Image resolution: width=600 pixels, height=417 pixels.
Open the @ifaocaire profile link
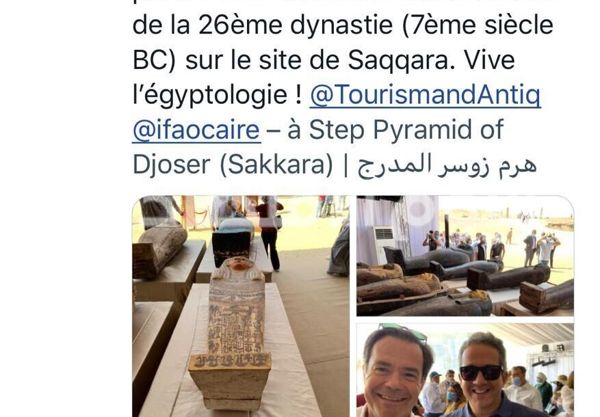(196, 130)
